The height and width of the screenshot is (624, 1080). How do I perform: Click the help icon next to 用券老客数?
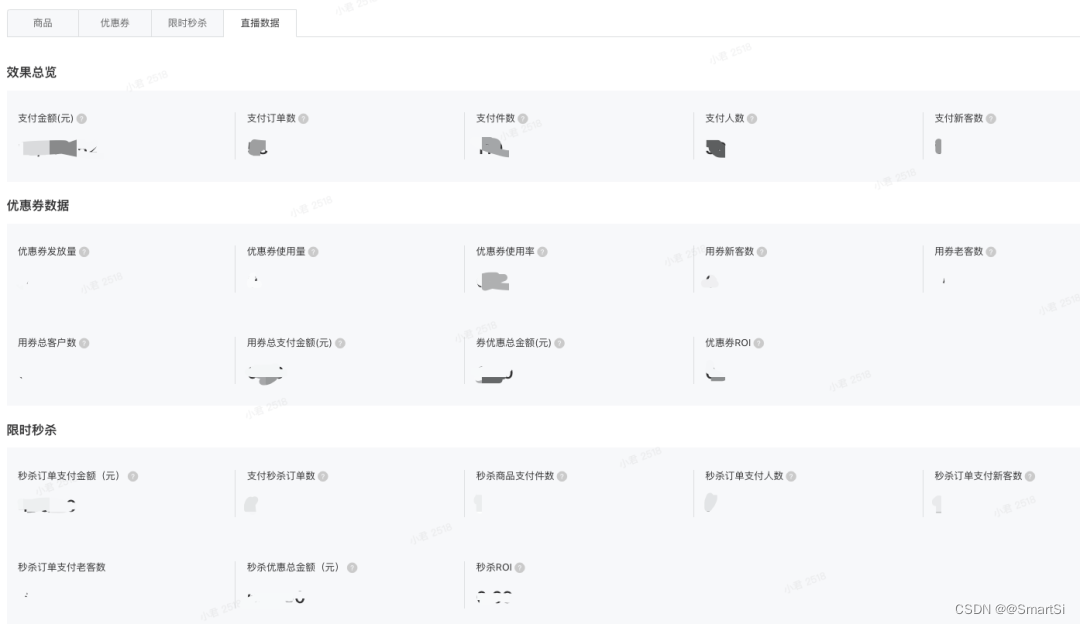990,252
